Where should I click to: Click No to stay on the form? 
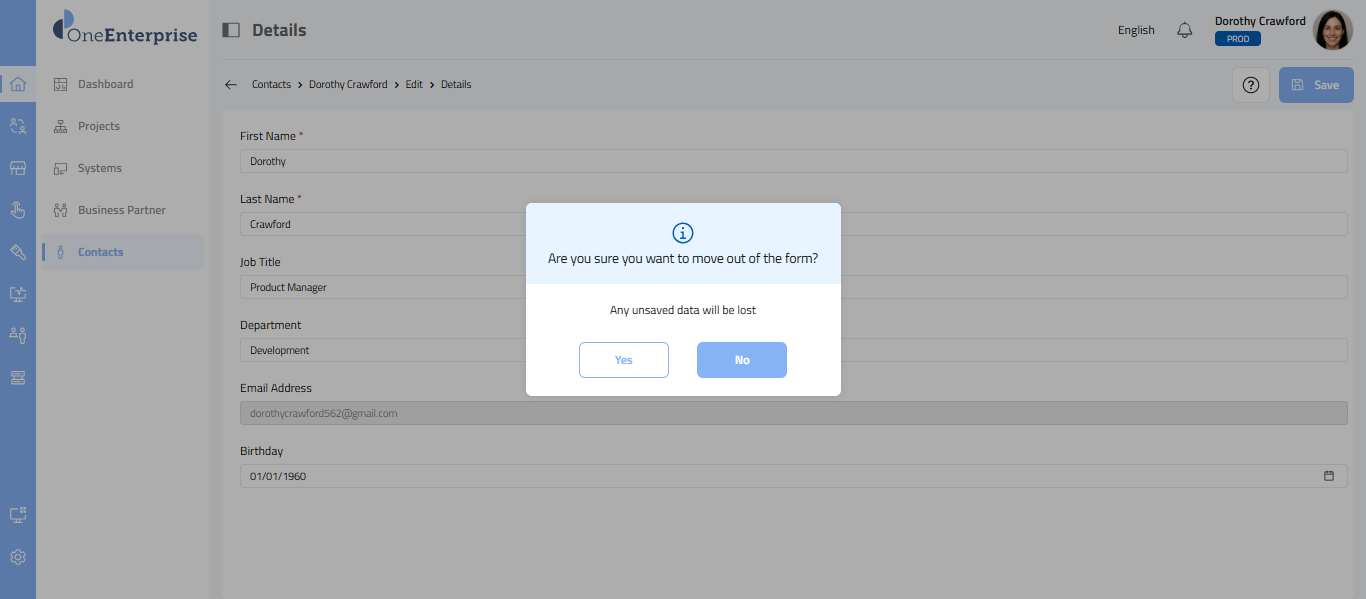coord(741,360)
